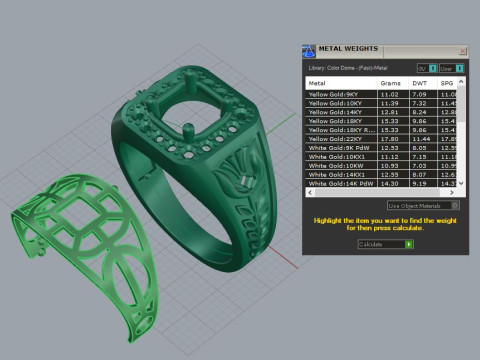The height and width of the screenshot is (360, 480).
Task: Select the 'White Gold:14KX1' row
Action: 381,175
